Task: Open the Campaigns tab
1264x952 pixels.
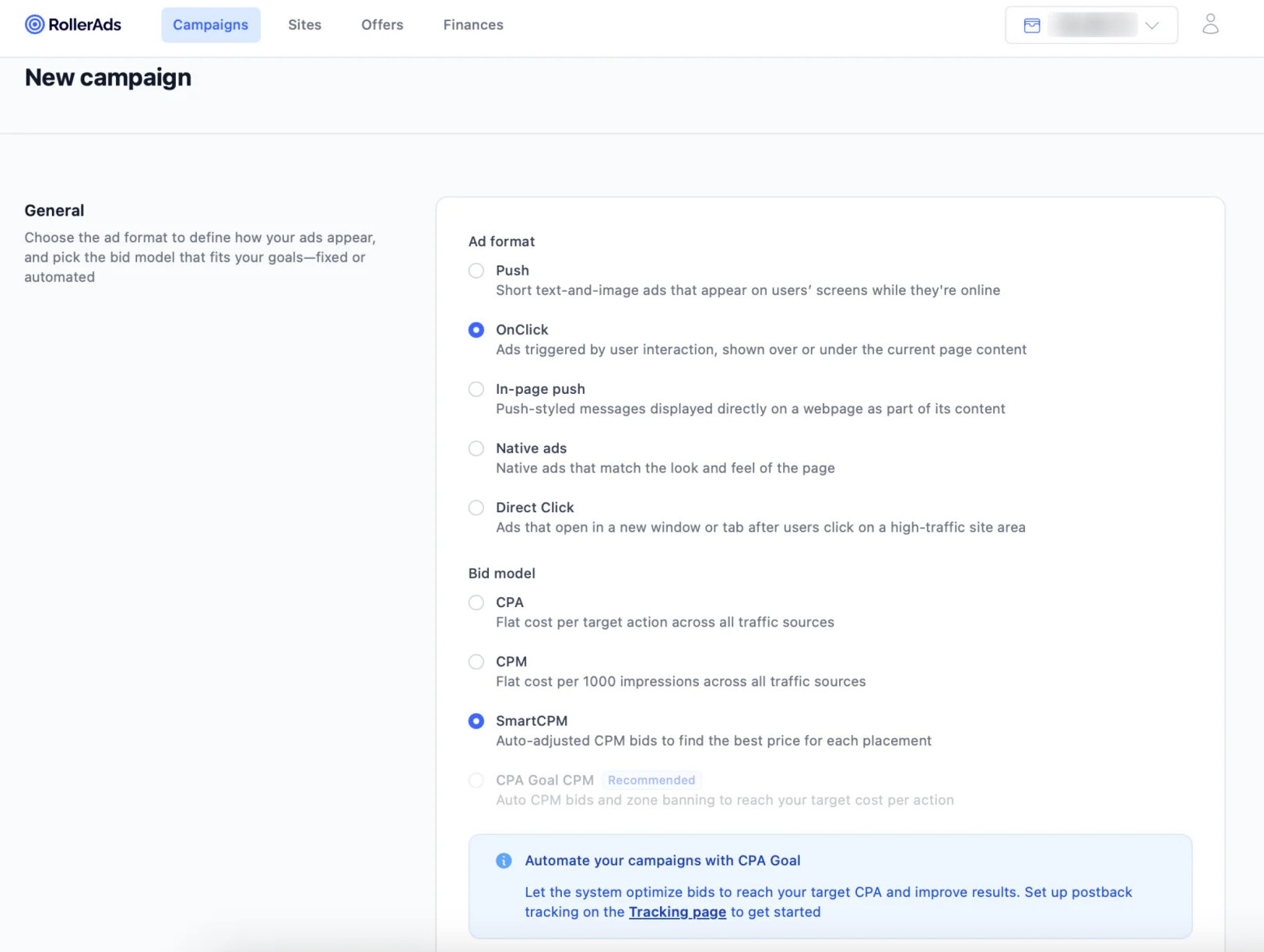Action: click(x=211, y=25)
